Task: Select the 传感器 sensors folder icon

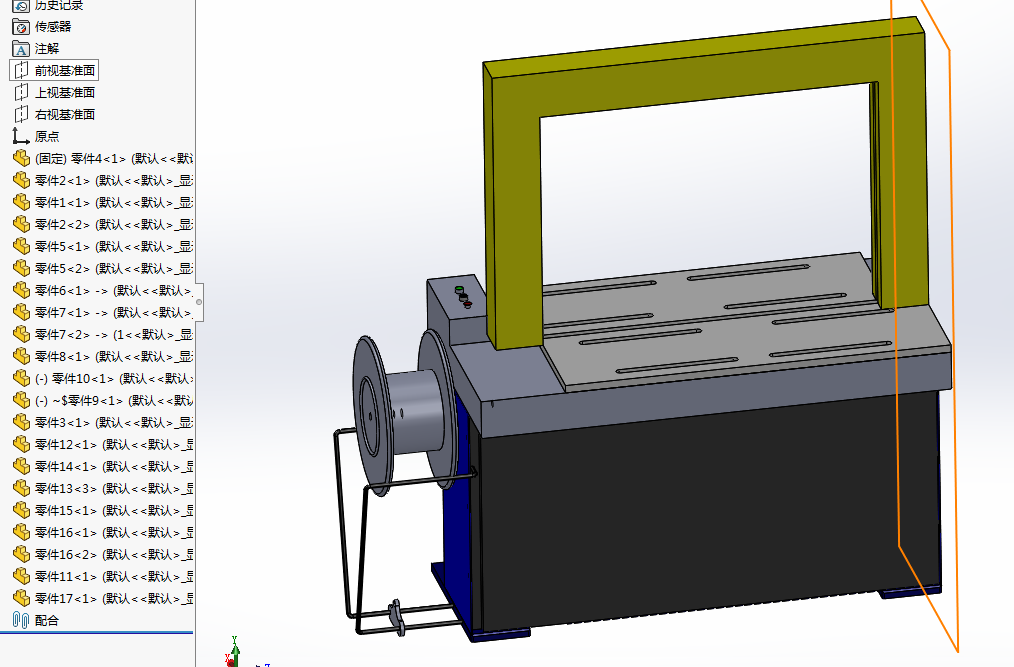Action: click(21, 27)
